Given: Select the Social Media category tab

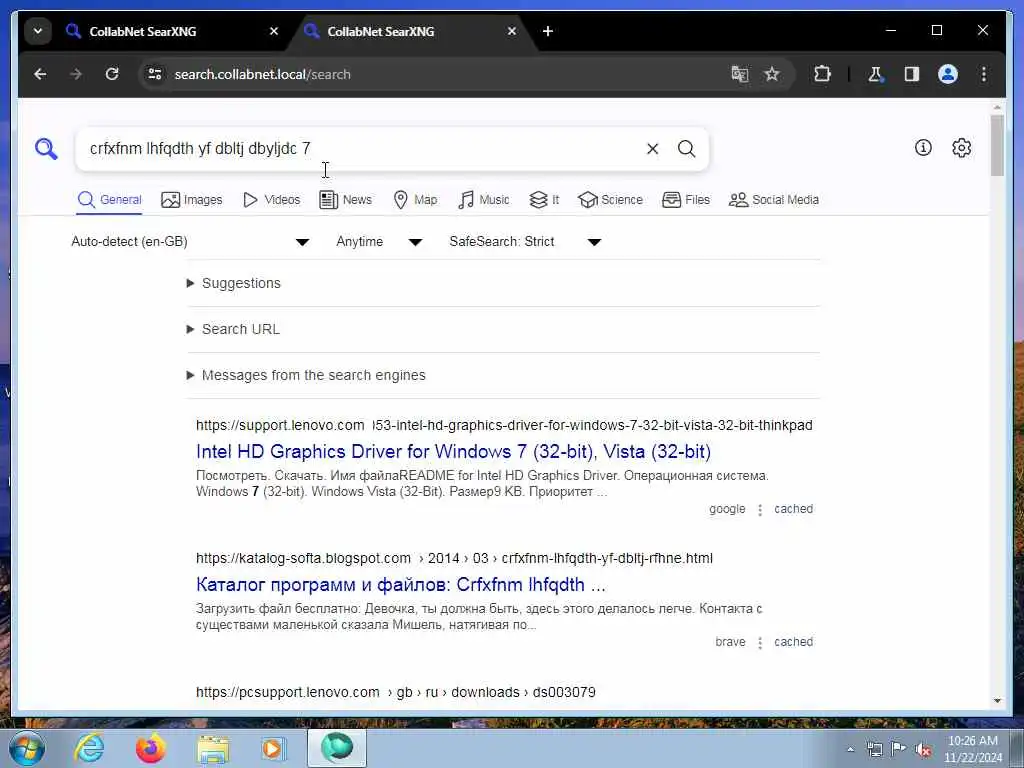Looking at the screenshot, I should pyautogui.click(x=774, y=200).
